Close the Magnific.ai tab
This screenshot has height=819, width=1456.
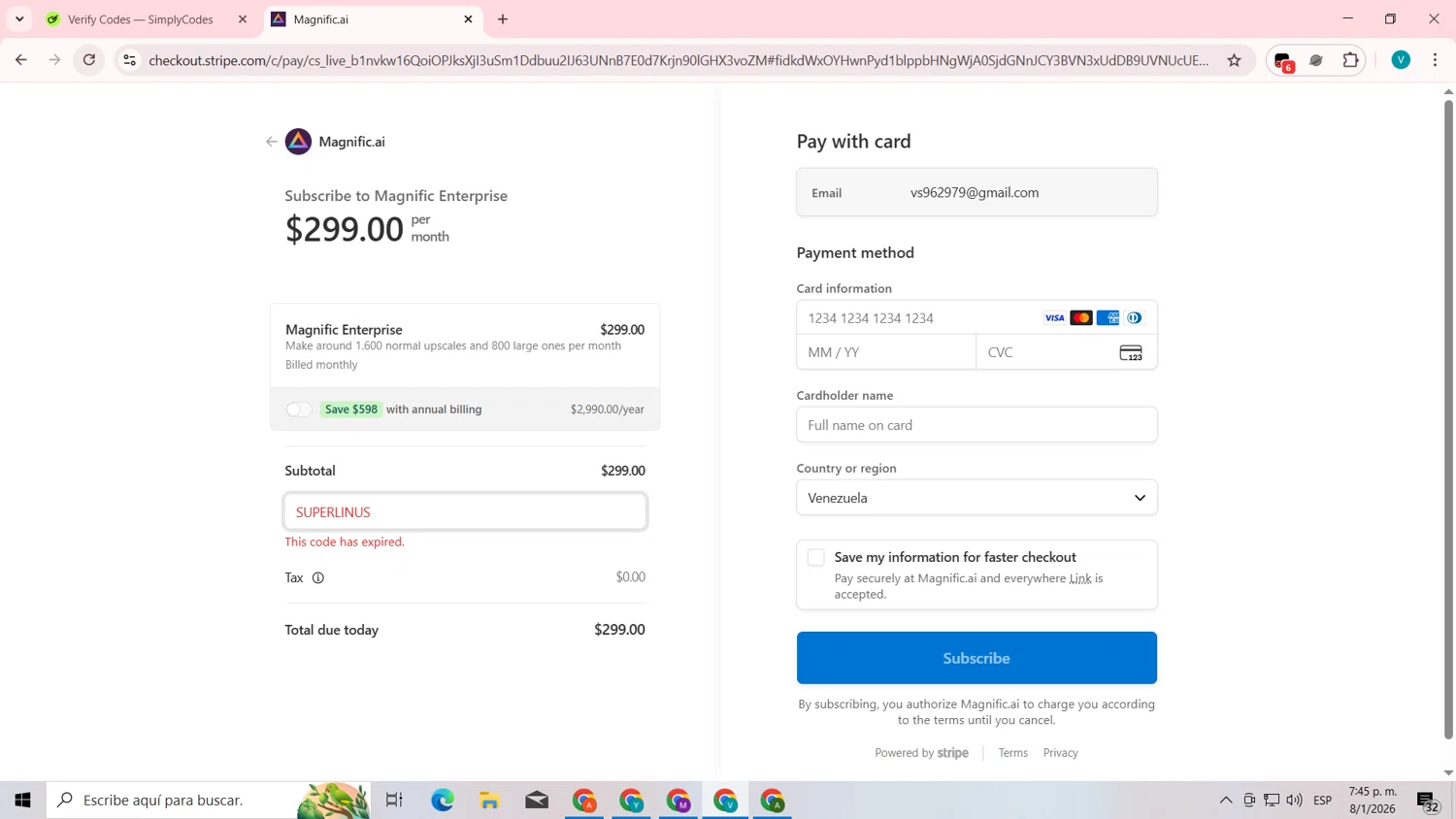coord(468,19)
